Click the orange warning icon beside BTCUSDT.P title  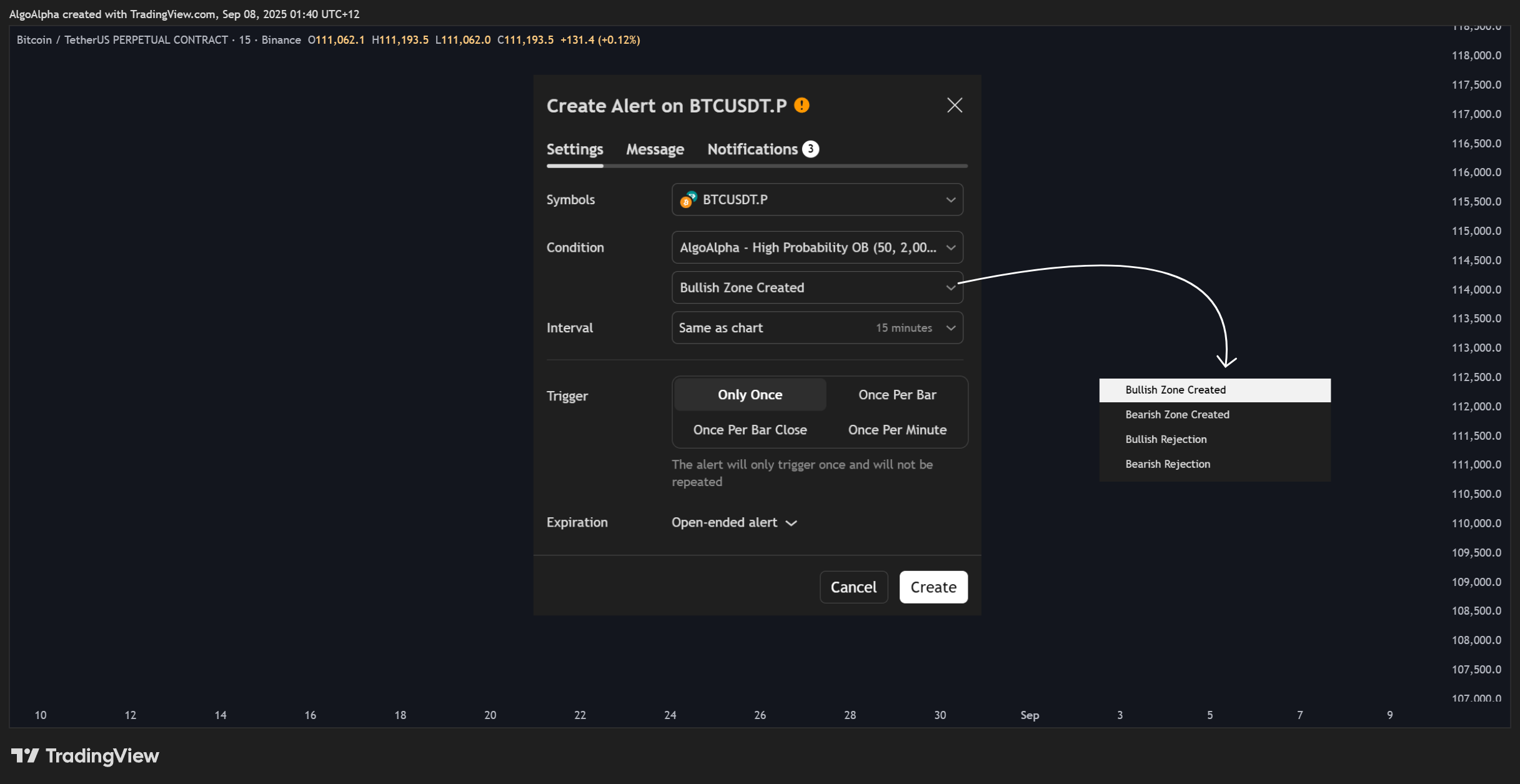click(802, 105)
